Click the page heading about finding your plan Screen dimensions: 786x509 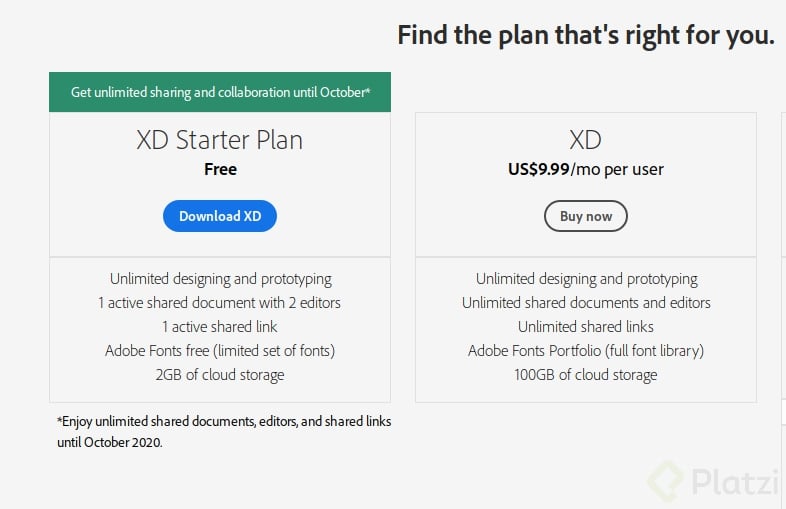coord(586,35)
